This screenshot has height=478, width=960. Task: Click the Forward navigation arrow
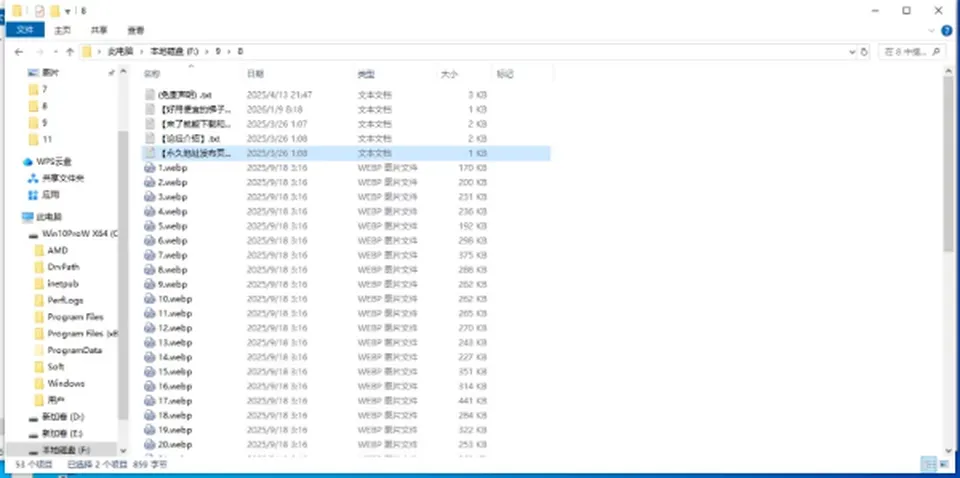[39, 52]
